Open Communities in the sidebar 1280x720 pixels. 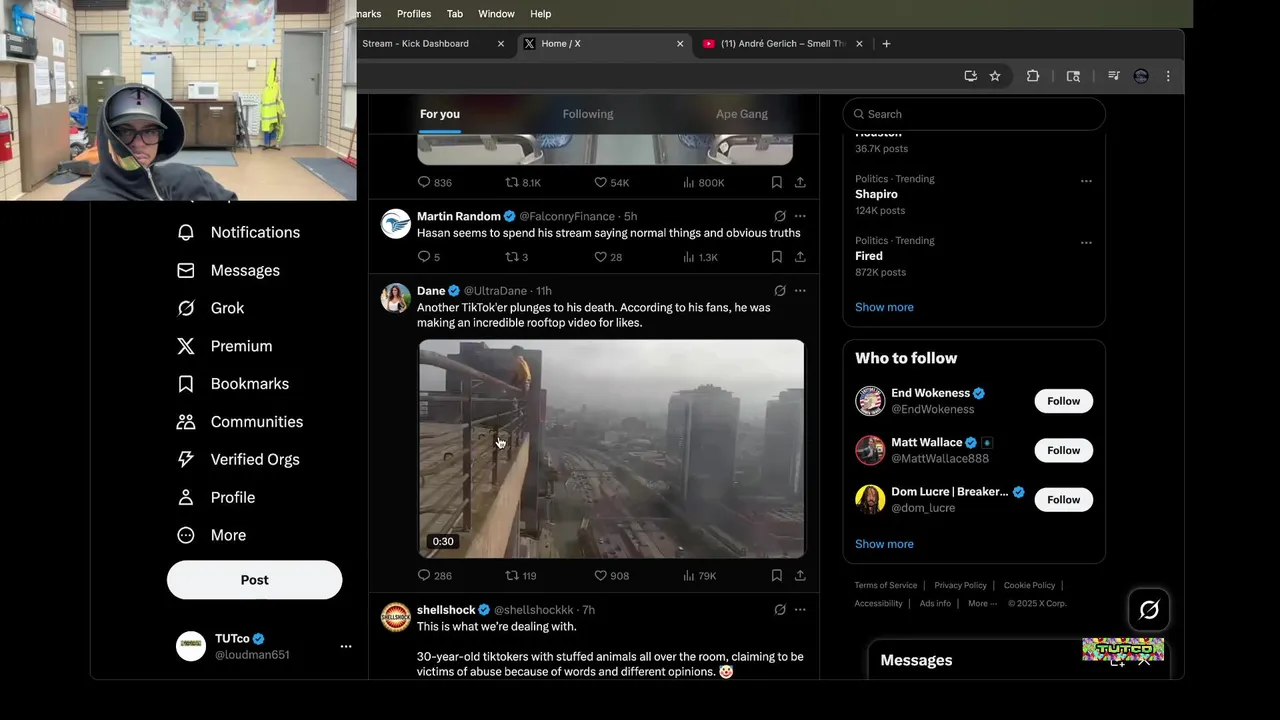[x=240, y=422]
